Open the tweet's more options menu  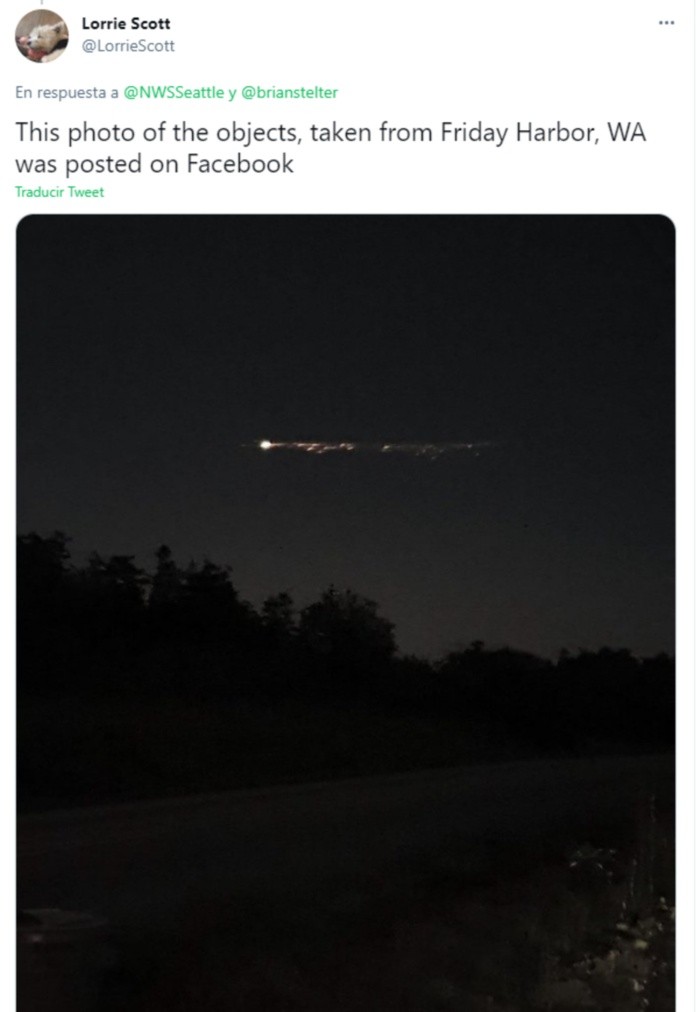click(666, 23)
